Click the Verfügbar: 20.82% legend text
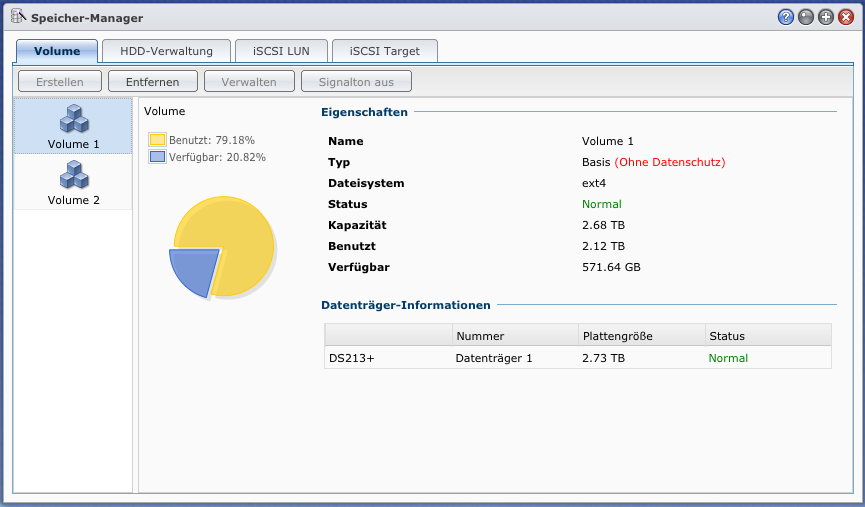The image size is (865, 507). (217, 157)
